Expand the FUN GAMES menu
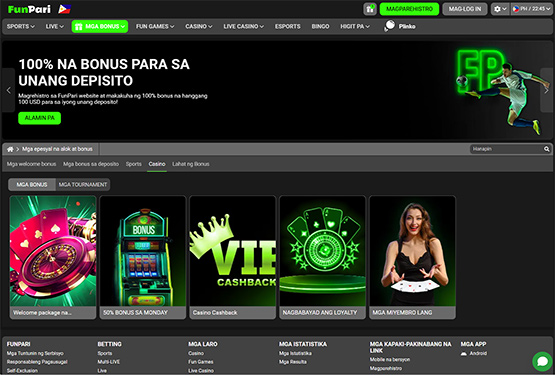 155,26
